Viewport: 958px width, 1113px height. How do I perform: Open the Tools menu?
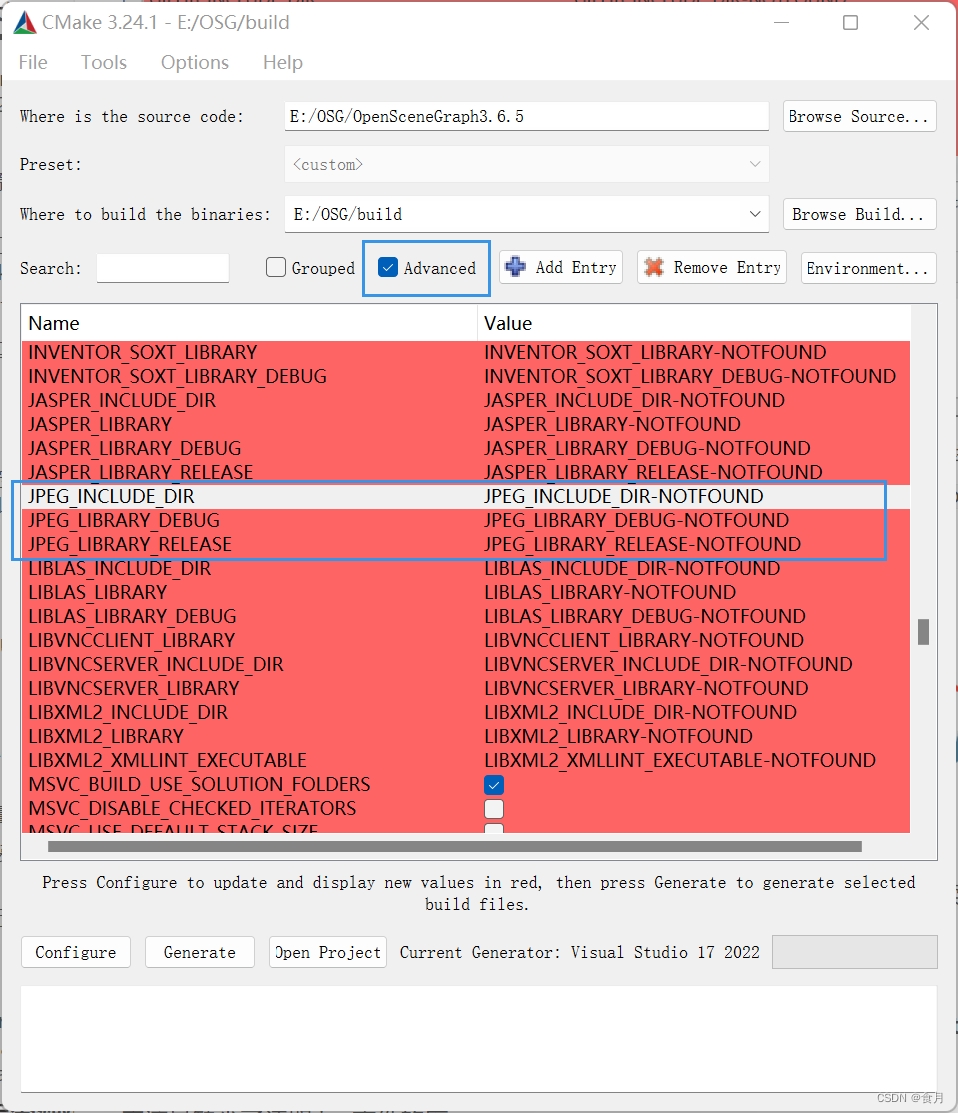(104, 62)
